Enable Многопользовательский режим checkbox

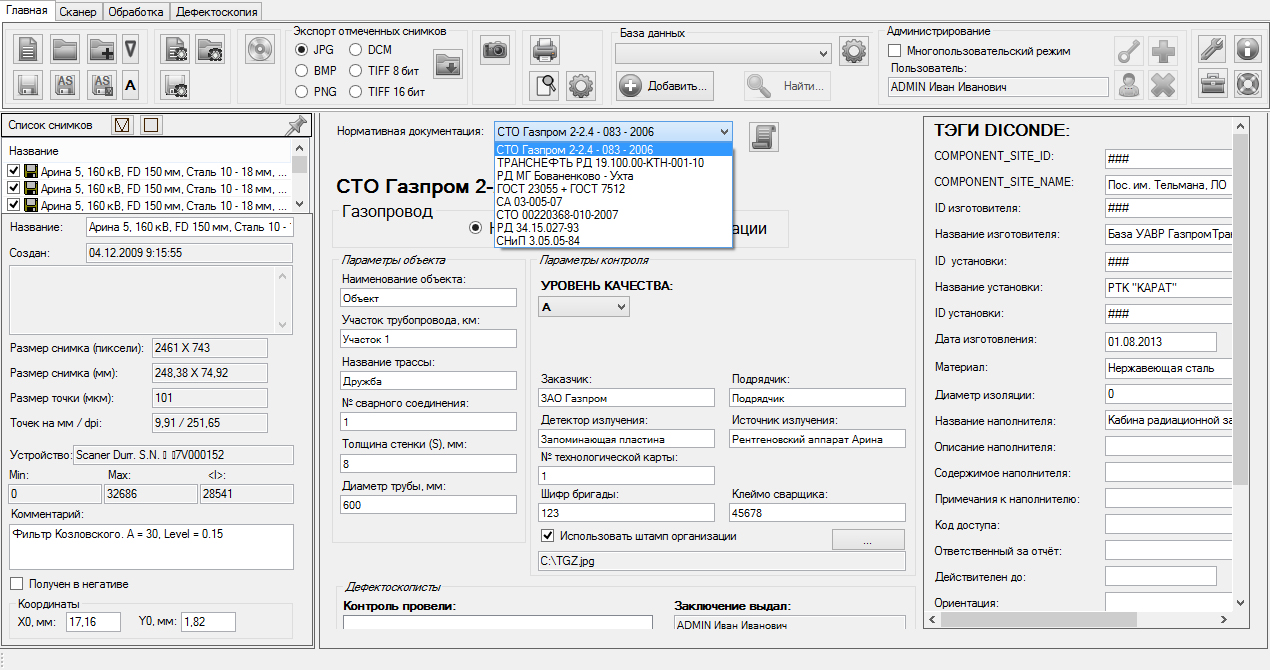tap(895, 51)
